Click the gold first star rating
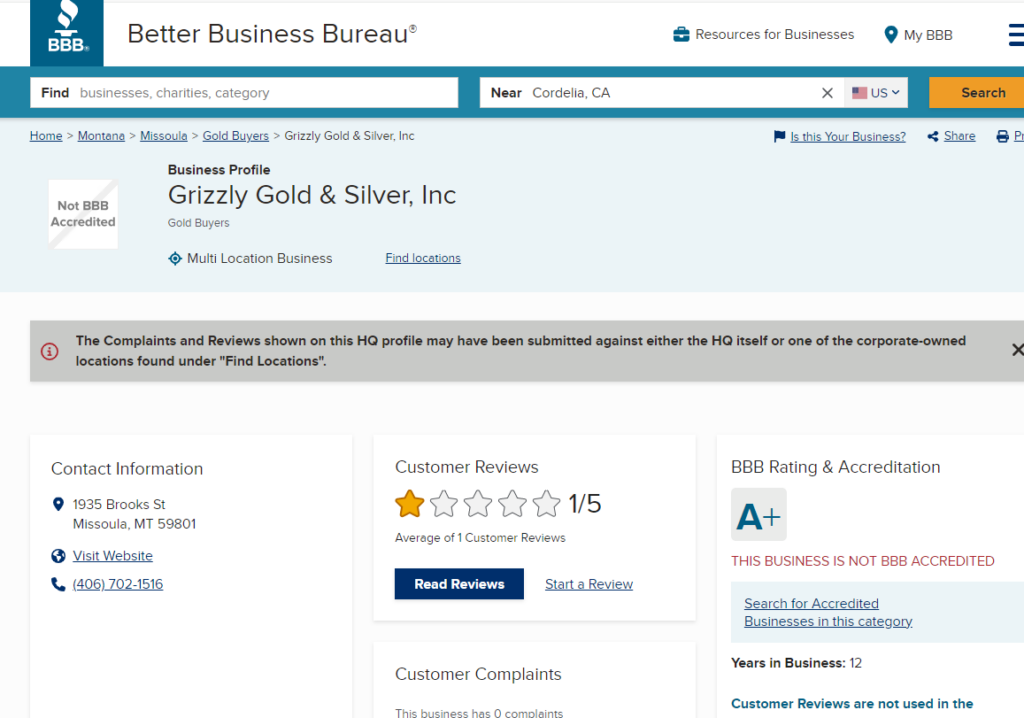The image size is (1024, 718). click(x=409, y=504)
